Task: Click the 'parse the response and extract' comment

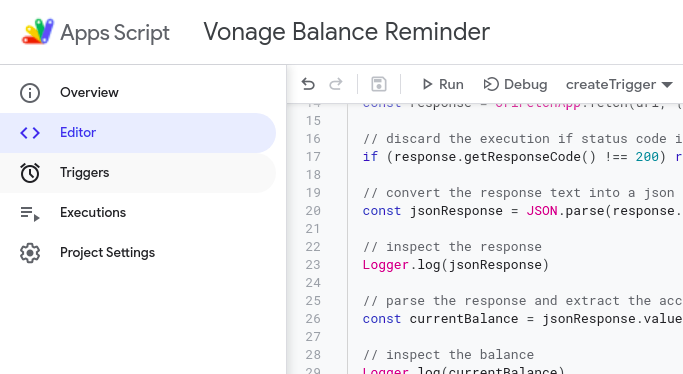Action: (x=522, y=300)
